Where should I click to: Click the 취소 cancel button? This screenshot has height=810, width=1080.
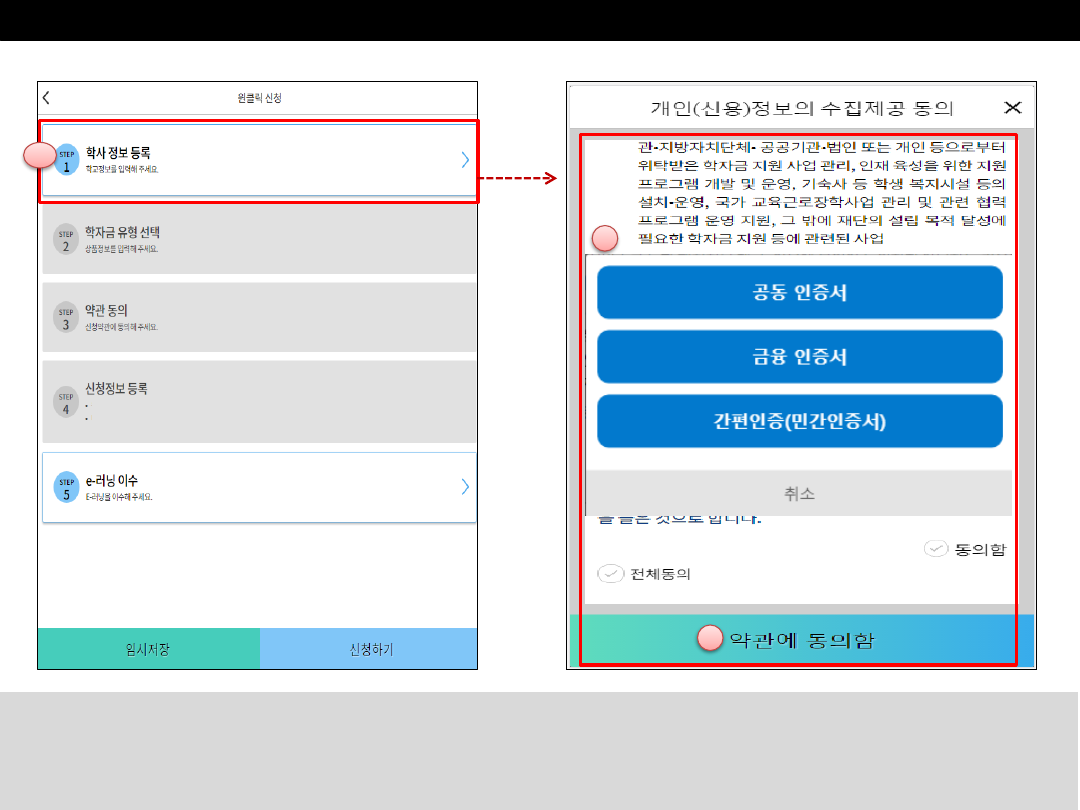coord(798,493)
